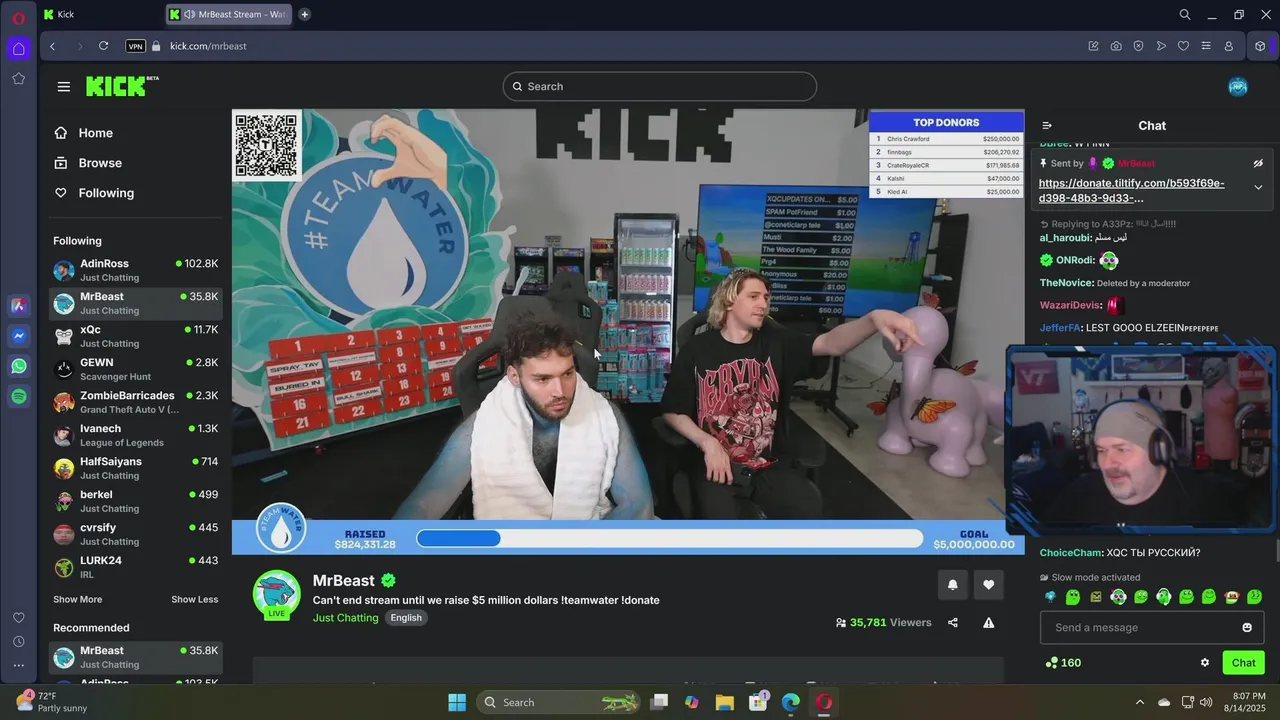Screen dimensions: 1280x720
Task: Click the Opera logo button
Action: [x=18, y=17]
